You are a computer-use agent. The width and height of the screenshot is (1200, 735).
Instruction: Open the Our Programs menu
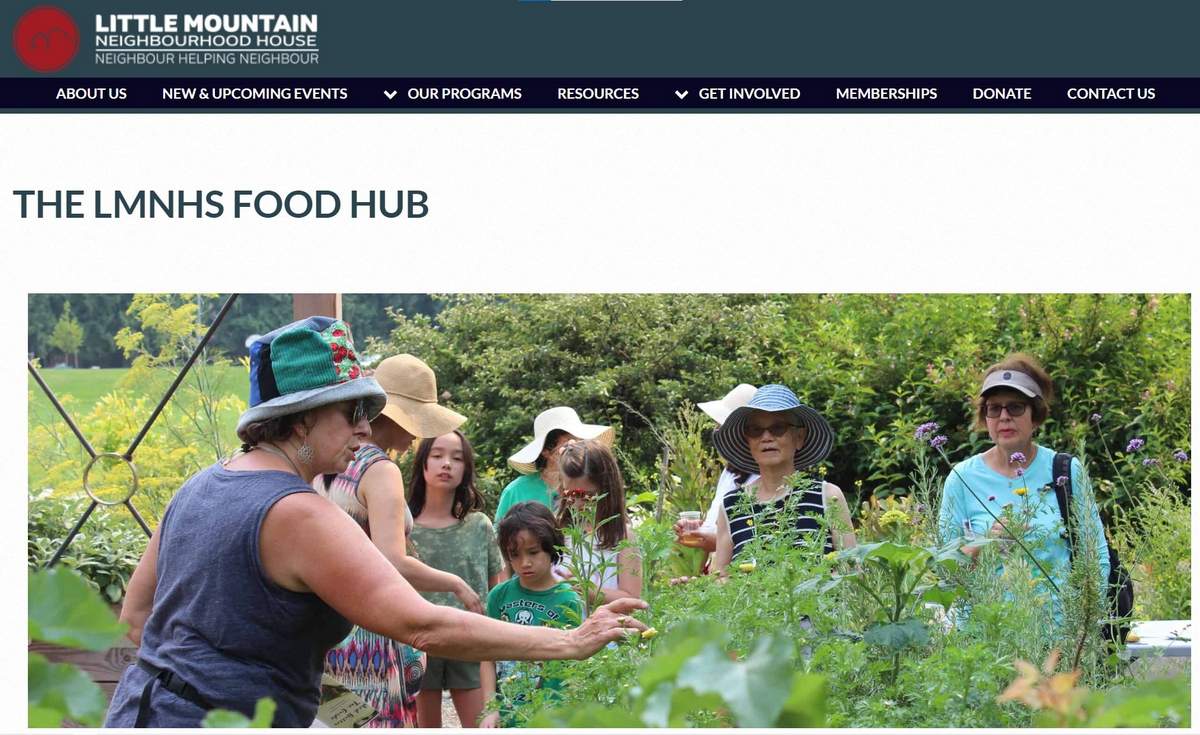[x=464, y=93]
